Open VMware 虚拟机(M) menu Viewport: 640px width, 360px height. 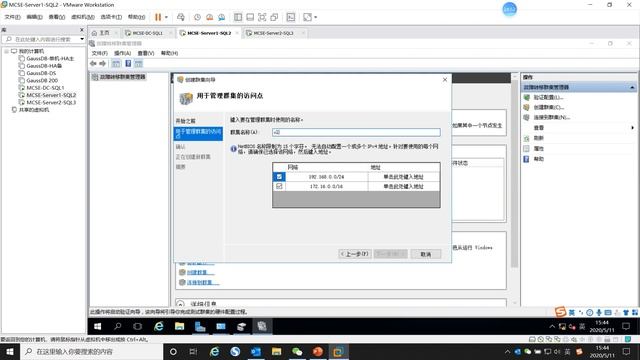(83, 17)
